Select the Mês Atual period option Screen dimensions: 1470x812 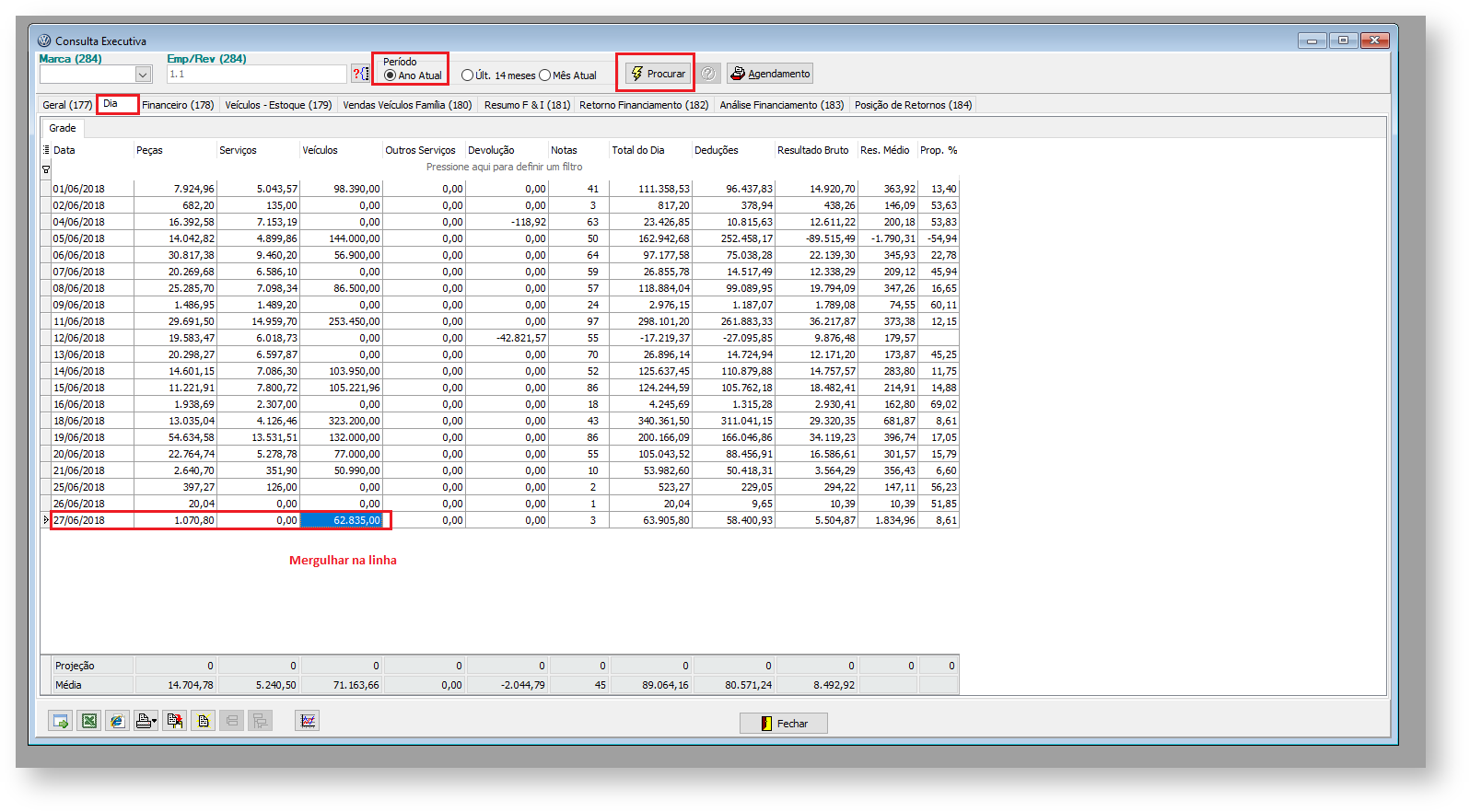(x=545, y=75)
